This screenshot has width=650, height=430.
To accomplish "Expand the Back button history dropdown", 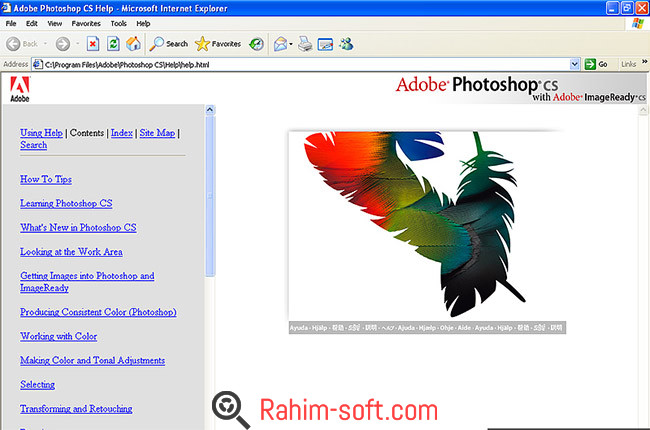I will tap(45, 44).
